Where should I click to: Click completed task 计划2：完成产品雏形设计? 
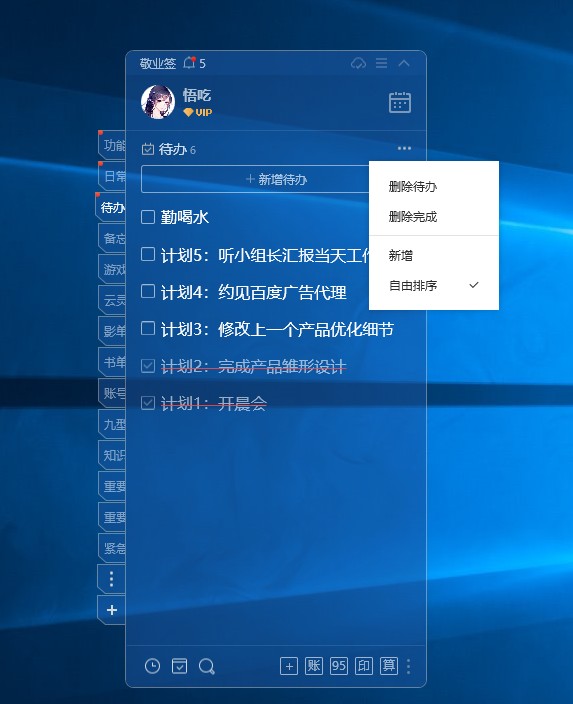click(x=254, y=367)
